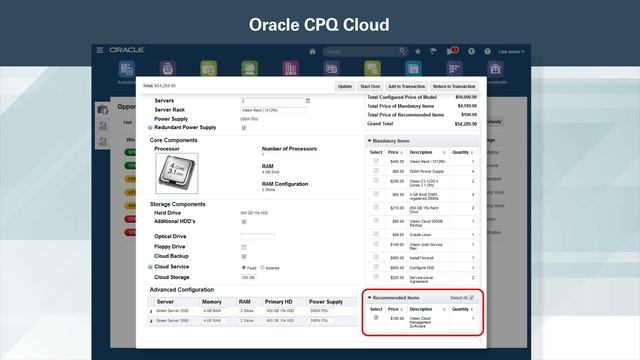Click info icon beside Redundant Power Supply
Viewport: 640px width, 360px height.
coord(150,127)
